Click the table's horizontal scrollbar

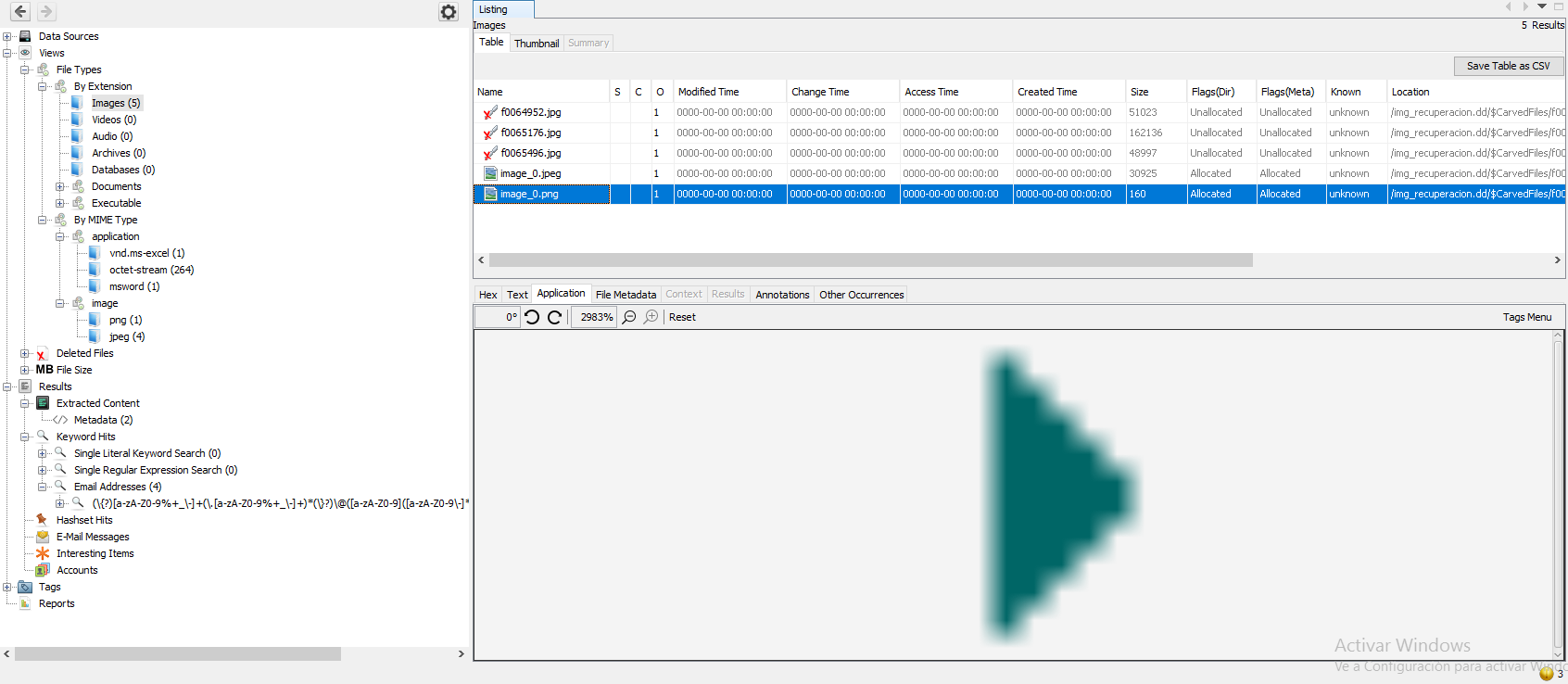pos(870,260)
